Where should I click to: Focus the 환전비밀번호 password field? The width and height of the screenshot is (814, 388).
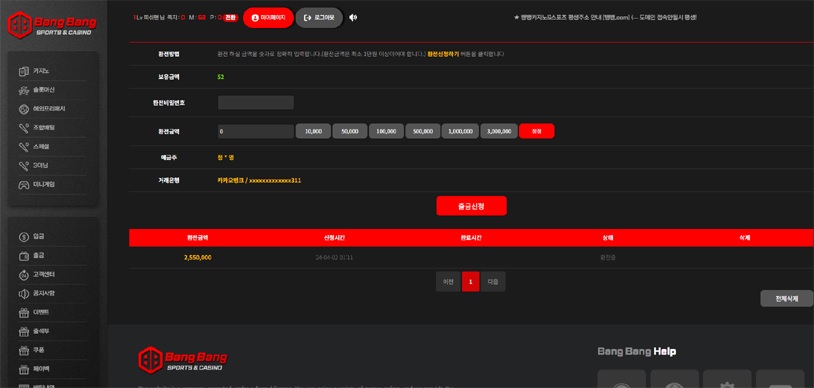click(256, 103)
